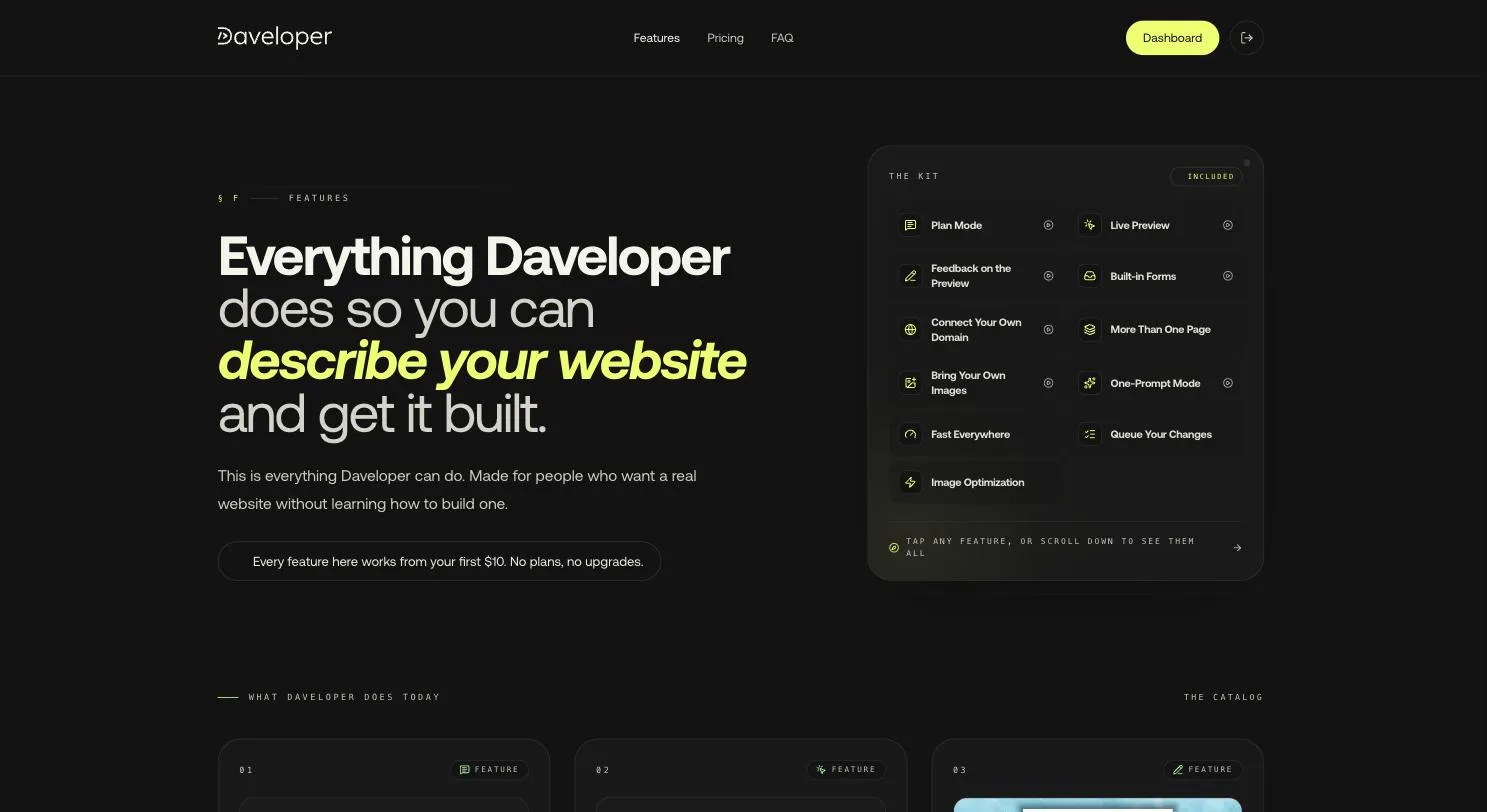Click the yellow Dashboard button
Viewport: 1487px width, 812px height.
click(1172, 38)
